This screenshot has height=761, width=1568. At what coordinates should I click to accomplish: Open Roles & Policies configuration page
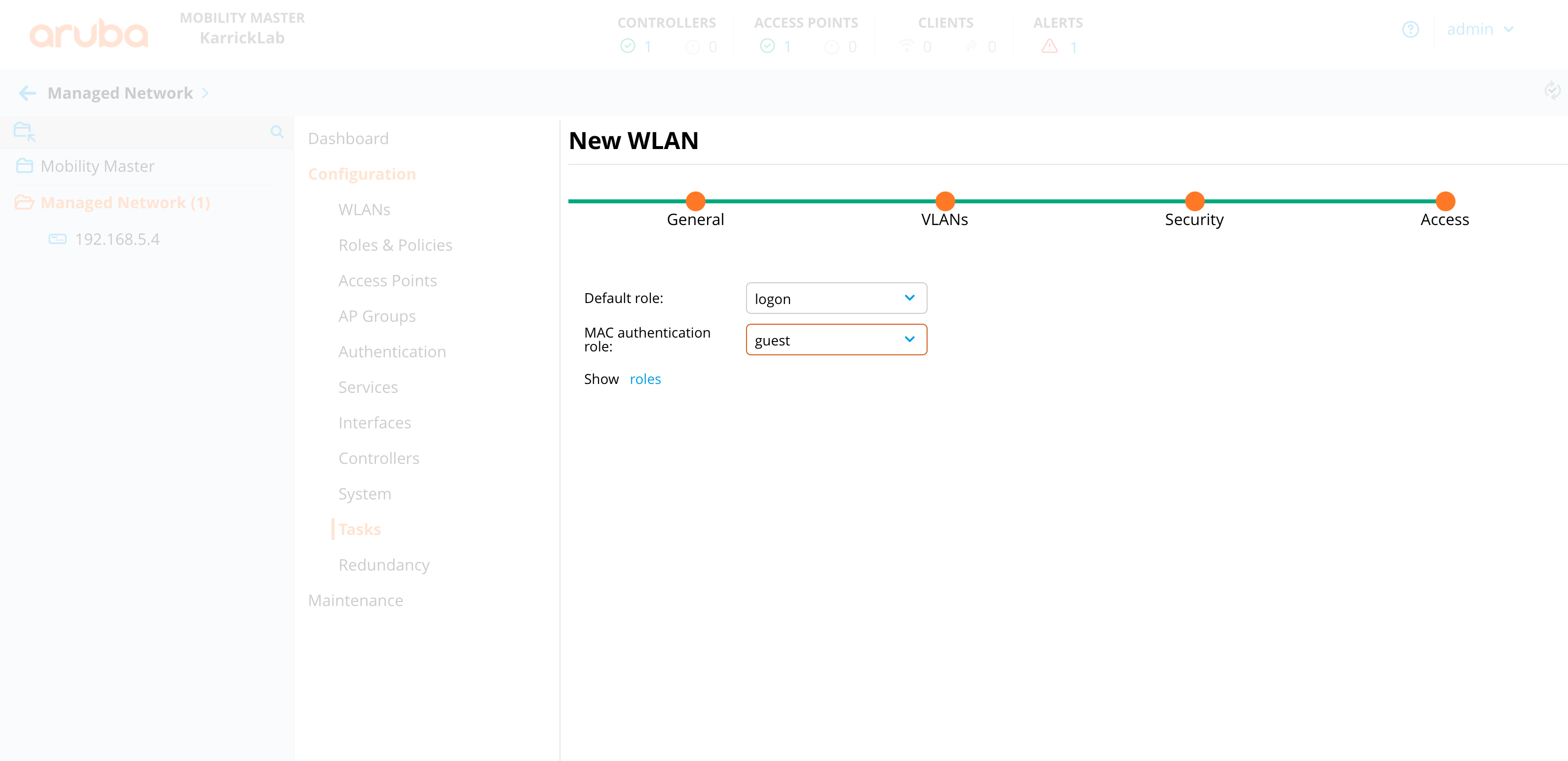(395, 245)
